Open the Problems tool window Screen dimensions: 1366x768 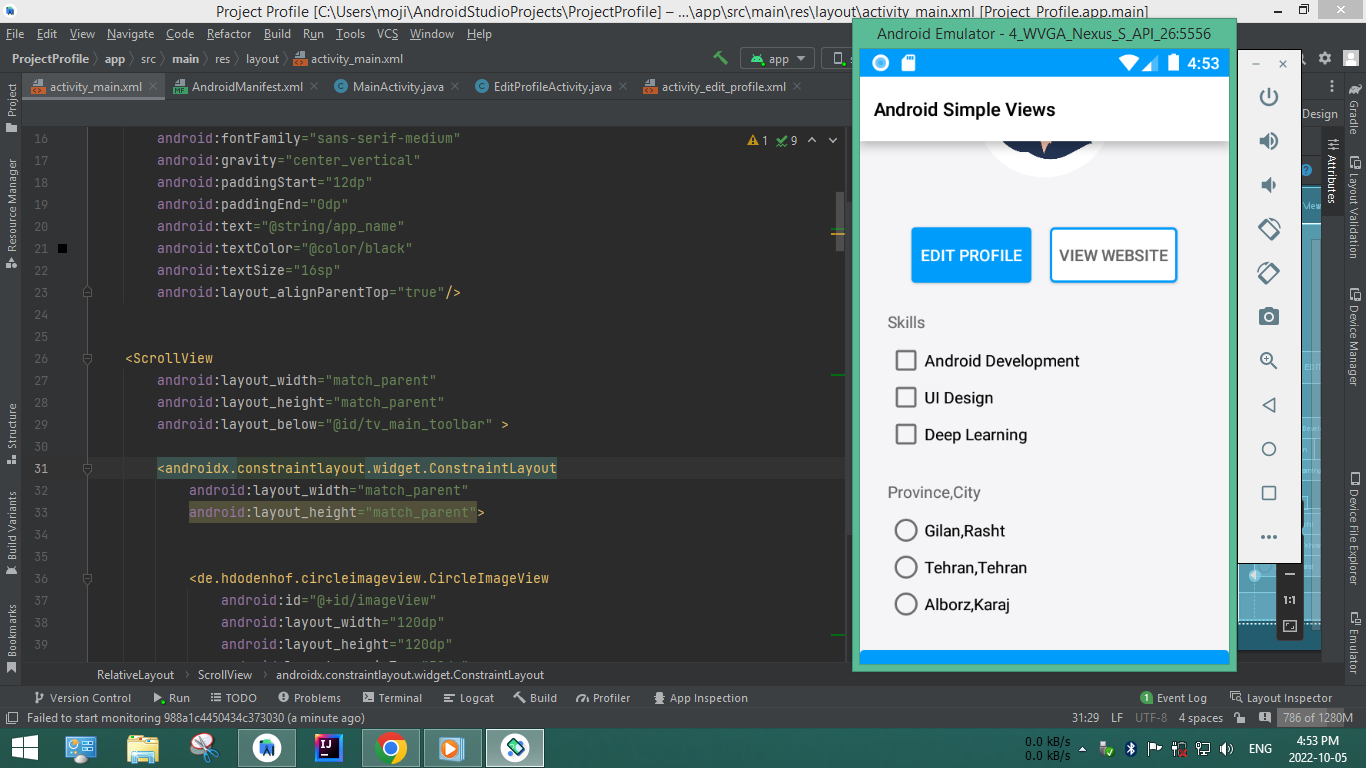(309, 698)
